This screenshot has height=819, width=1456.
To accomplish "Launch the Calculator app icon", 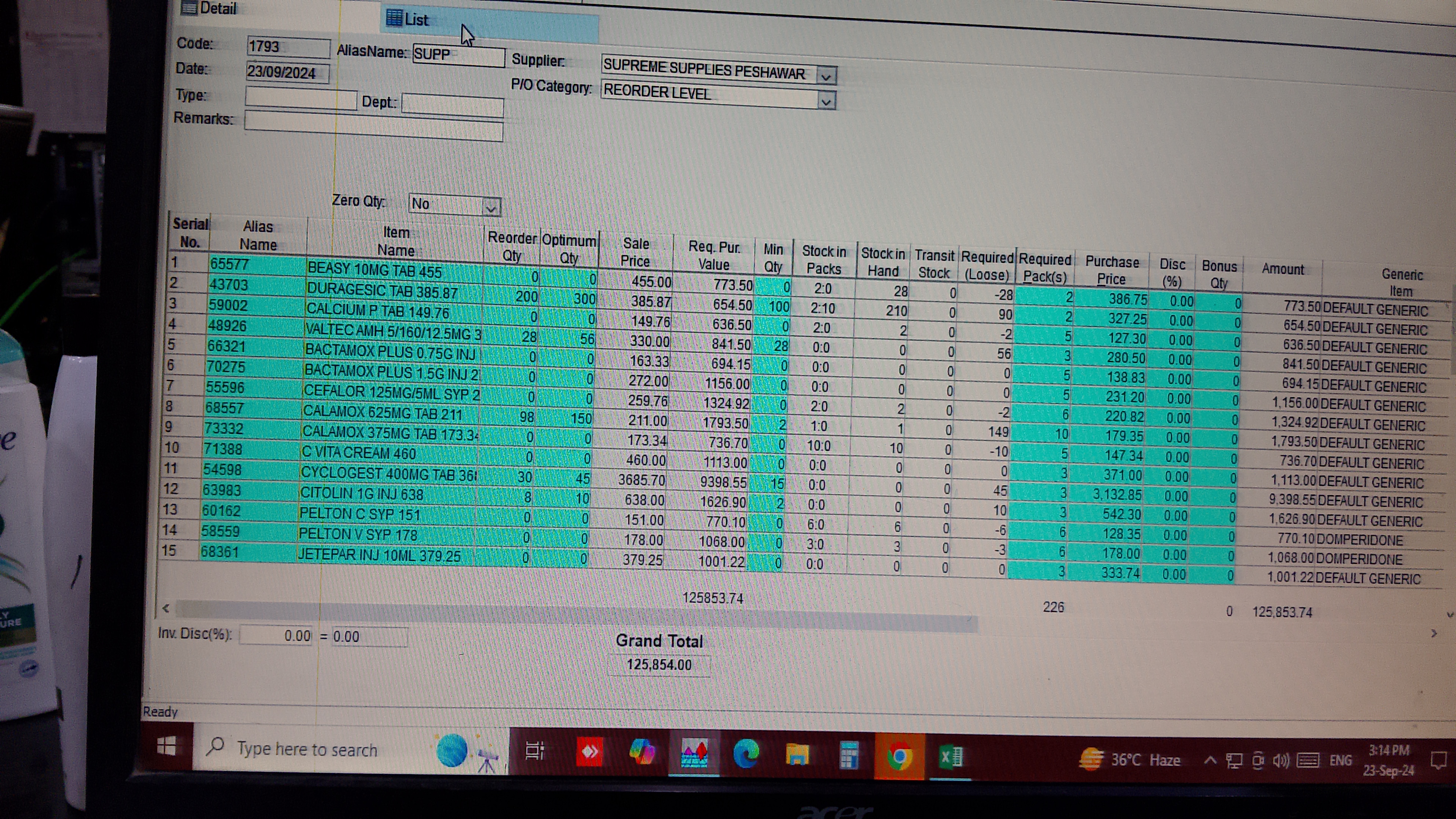I will point(849,756).
